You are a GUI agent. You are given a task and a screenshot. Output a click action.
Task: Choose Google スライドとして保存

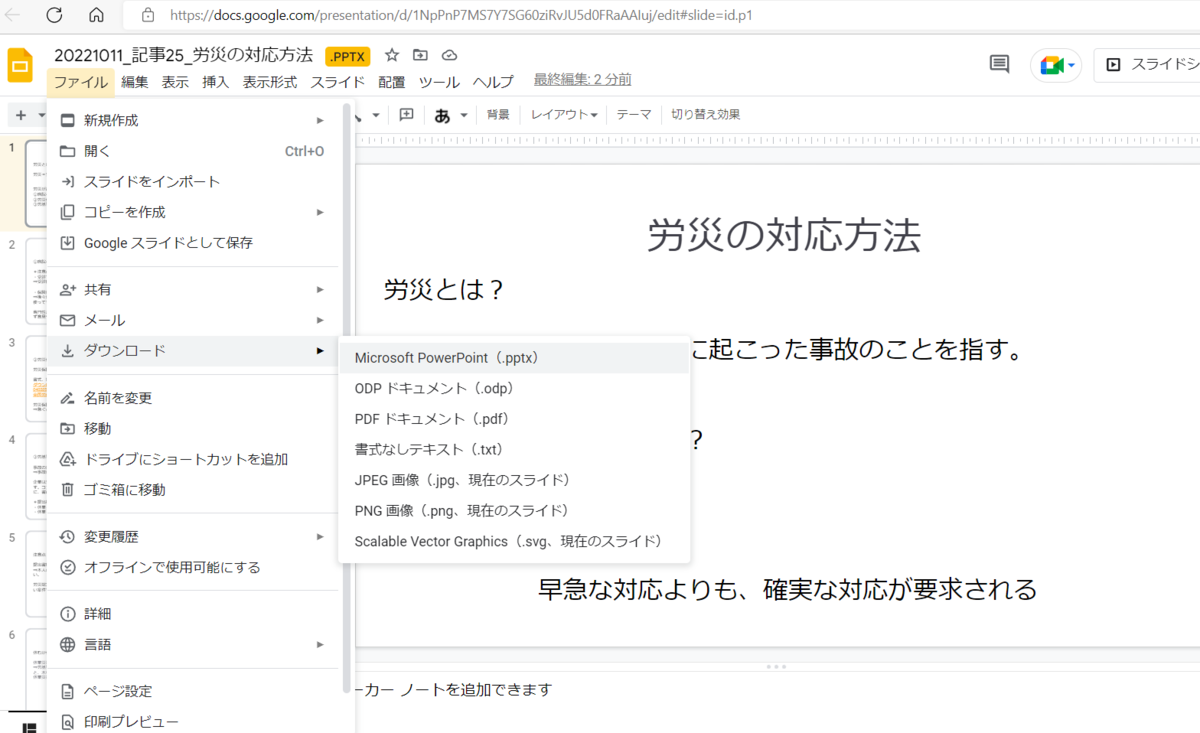click(194, 243)
